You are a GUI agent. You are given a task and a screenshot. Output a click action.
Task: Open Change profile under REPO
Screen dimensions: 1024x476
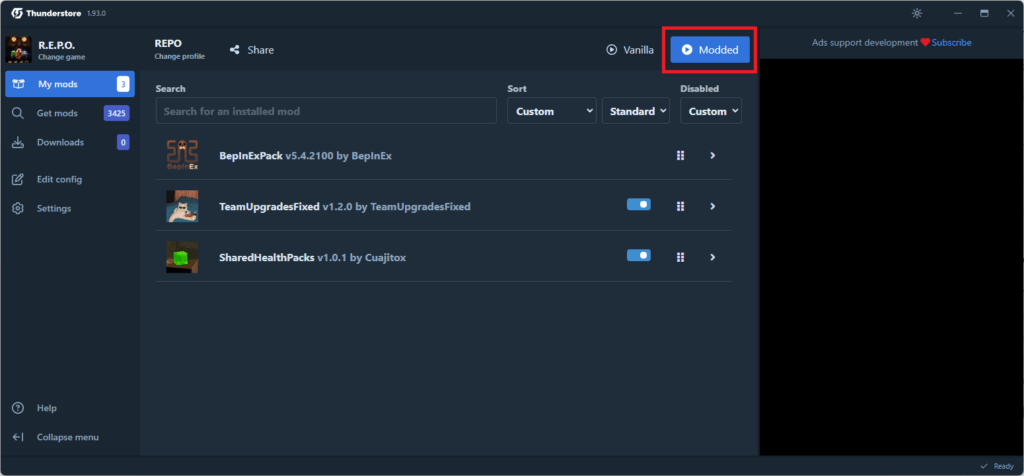click(x=180, y=57)
